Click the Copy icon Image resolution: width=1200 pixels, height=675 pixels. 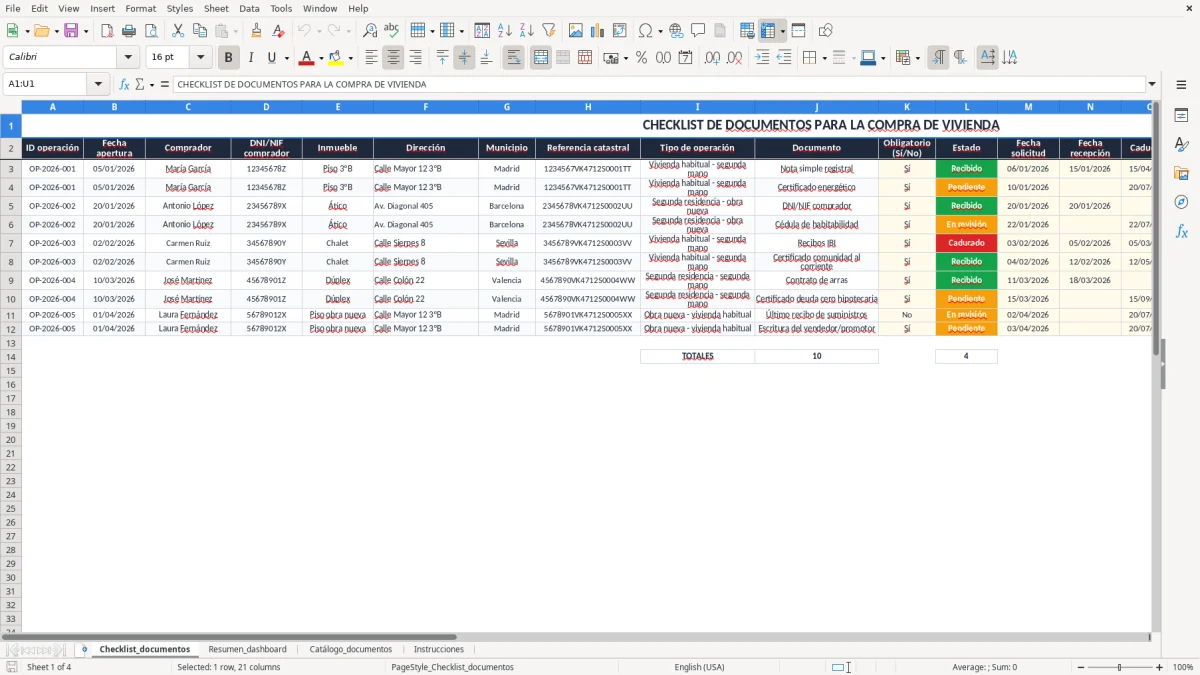pyautogui.click(x=200, y=31)
